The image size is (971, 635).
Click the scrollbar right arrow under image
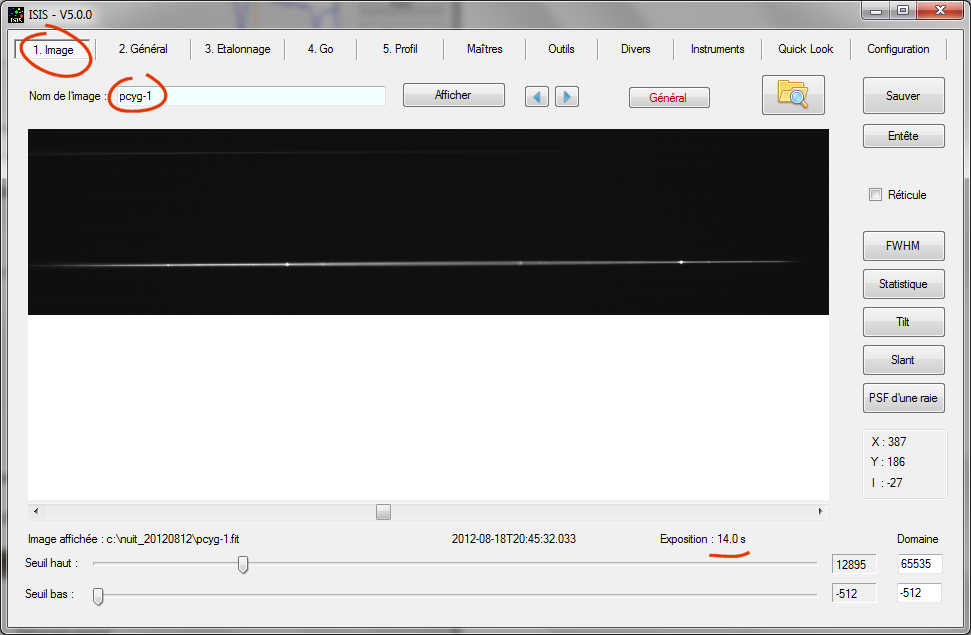tap(821, 512)
